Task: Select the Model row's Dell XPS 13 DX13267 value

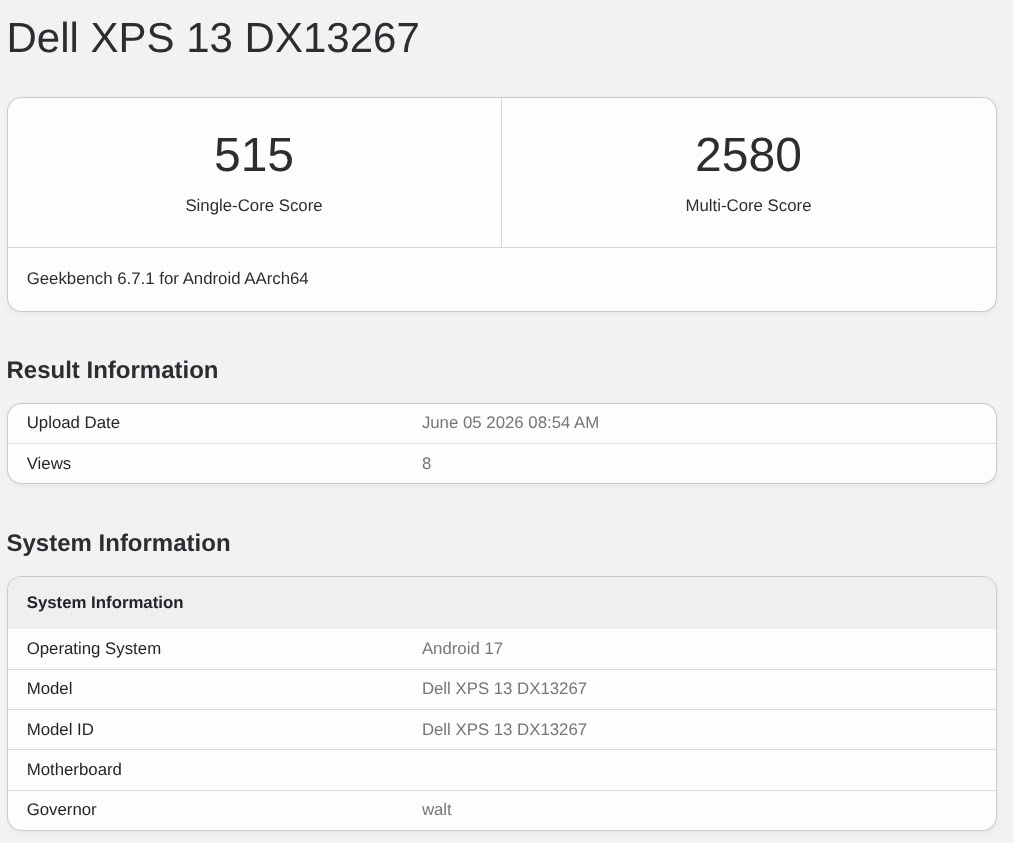Action: tap(504, 689)
